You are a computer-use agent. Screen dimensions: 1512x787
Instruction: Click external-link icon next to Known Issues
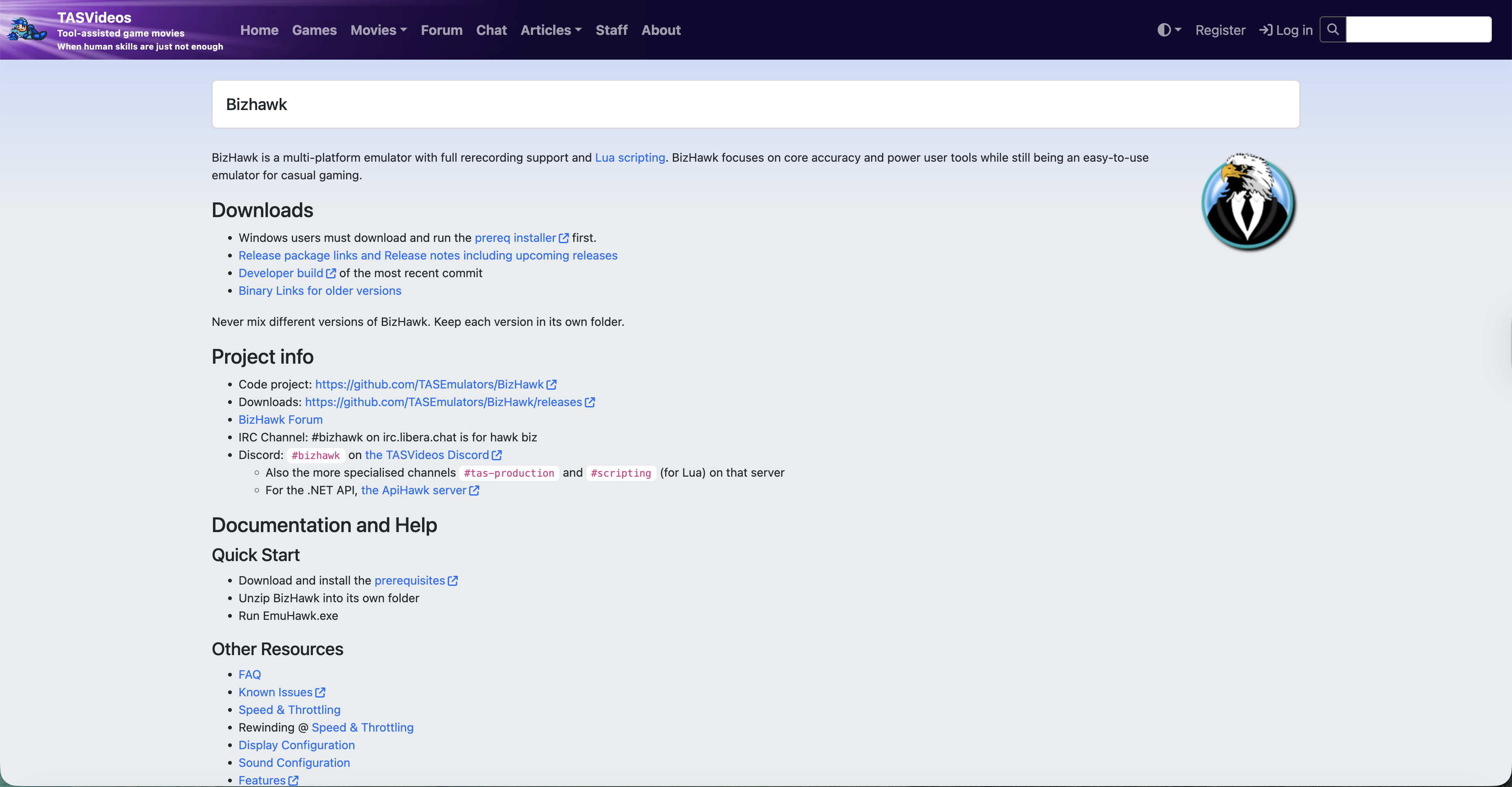coord(320,693)
